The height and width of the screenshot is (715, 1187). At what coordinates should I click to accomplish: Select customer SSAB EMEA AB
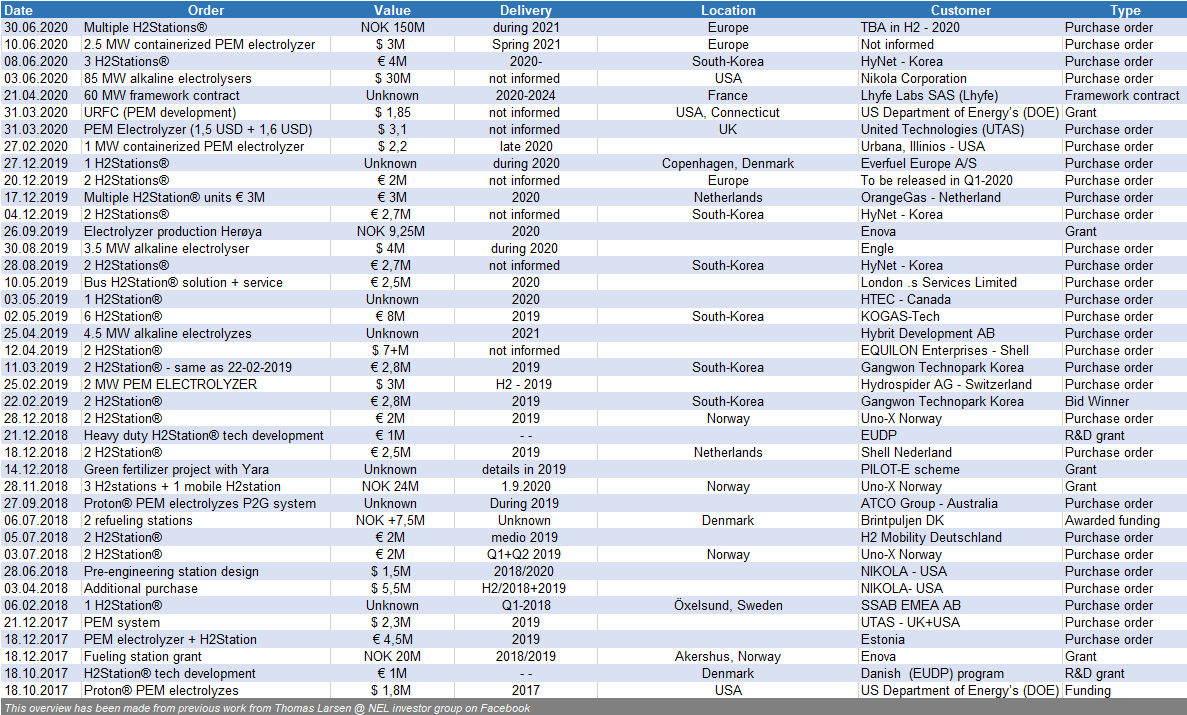pyautogui.click(x=911, y=606)
